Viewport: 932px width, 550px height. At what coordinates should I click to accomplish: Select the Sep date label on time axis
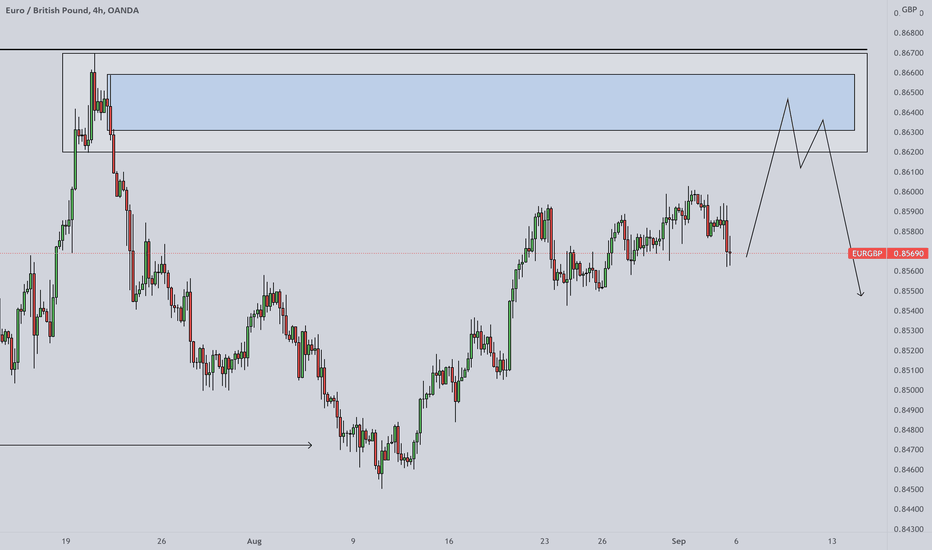pos(678,541)
